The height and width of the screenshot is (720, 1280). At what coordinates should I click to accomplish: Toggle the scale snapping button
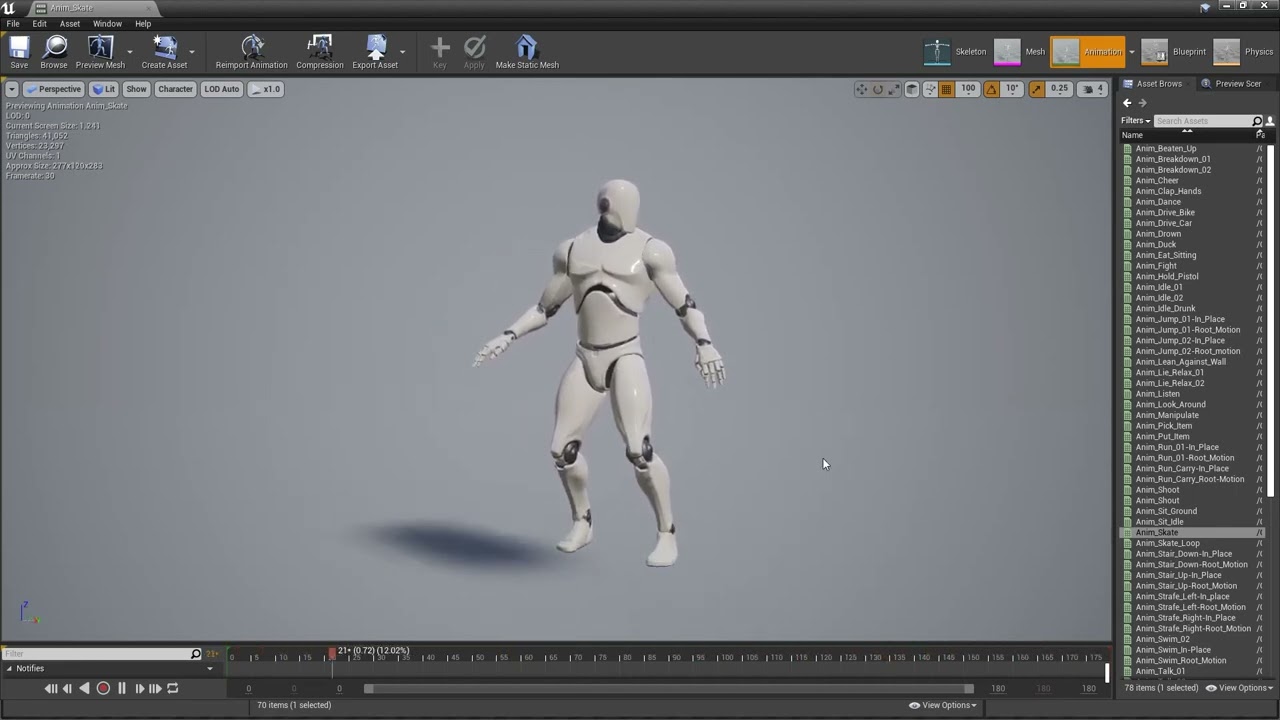(x=1036, y=89)
